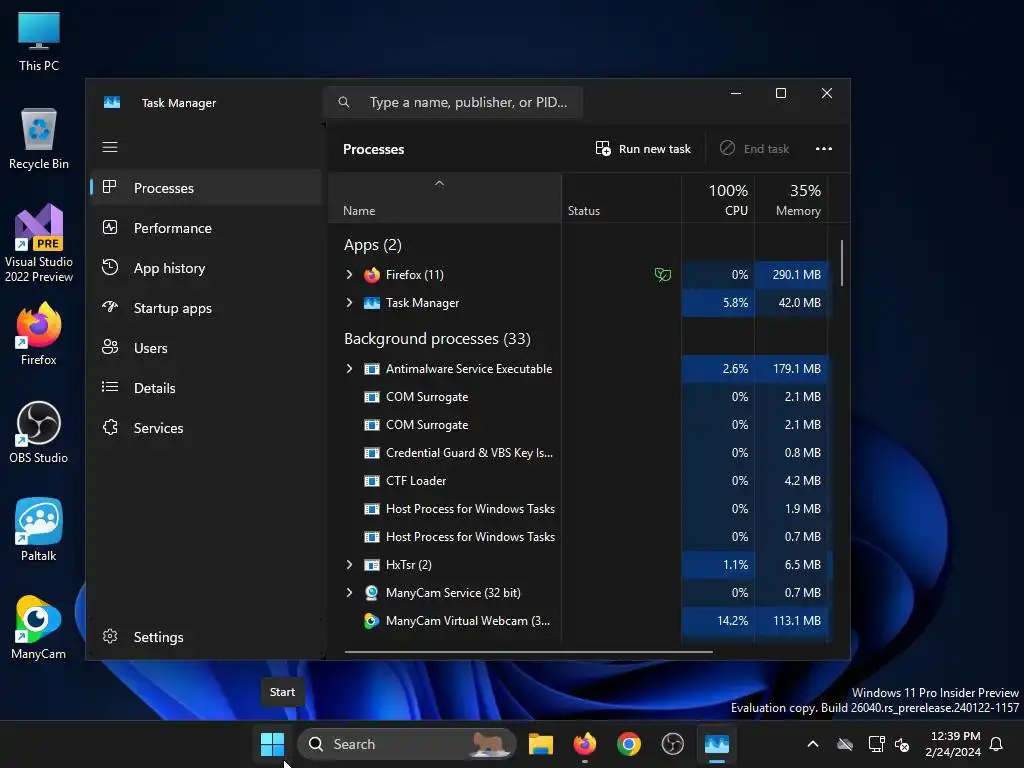Image resolution: width=1024 pixels, height=768 pixels.
Task: Open OBS Studio from the taskbar
Action: click(x=672, y=744)
